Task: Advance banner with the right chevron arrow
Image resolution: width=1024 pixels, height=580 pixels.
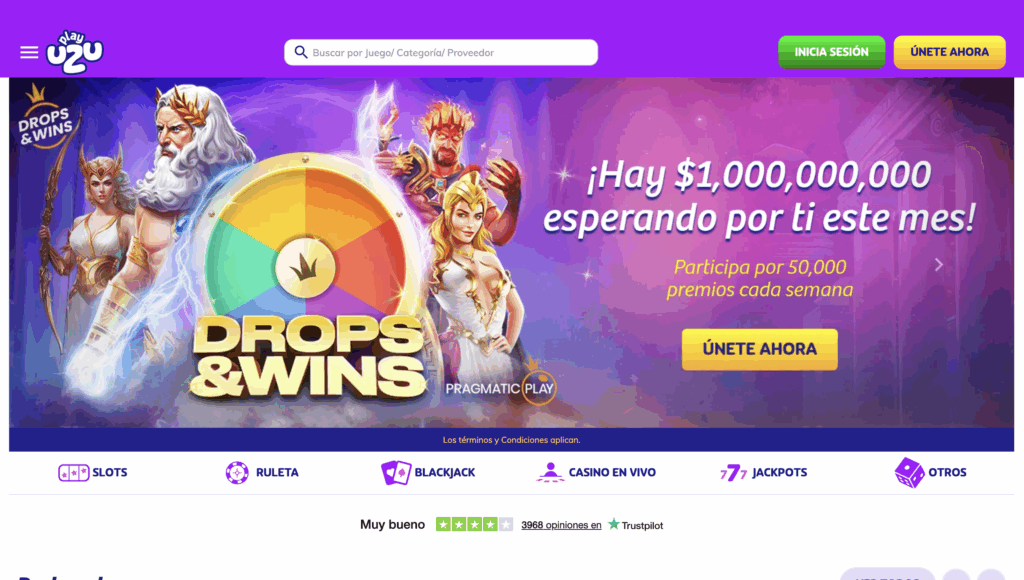Action: tap(938, 265)
